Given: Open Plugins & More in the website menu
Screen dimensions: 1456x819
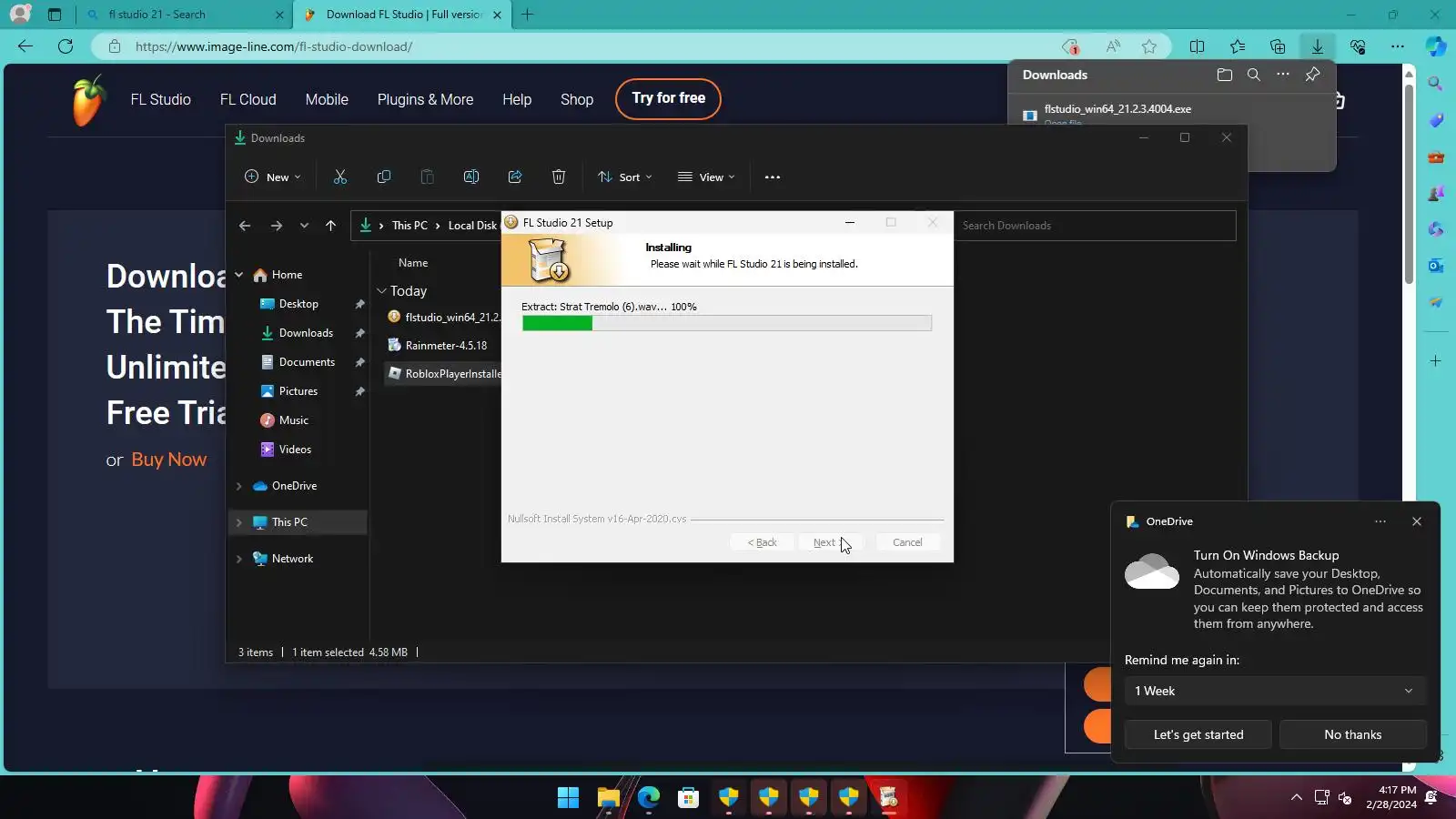Looking at the screenshot, I should pyautogui.click(x=425, y=99).
